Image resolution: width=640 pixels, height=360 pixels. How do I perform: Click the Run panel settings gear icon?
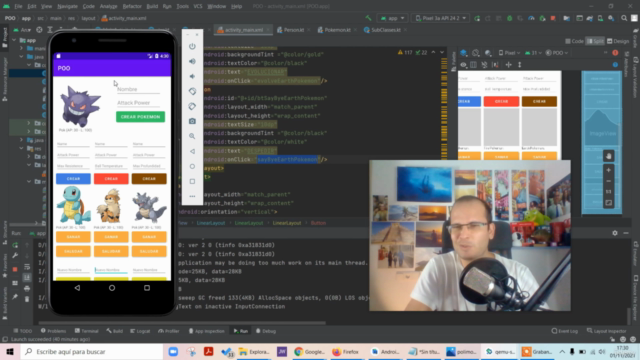tap(615, 233)
